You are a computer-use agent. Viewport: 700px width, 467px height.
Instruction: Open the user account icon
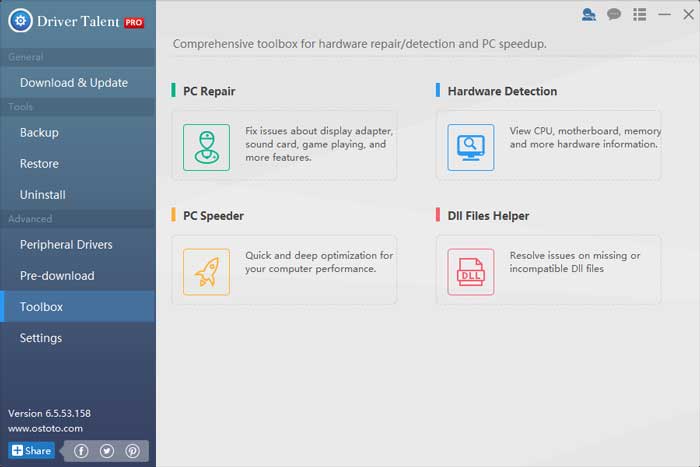point(588,15)
